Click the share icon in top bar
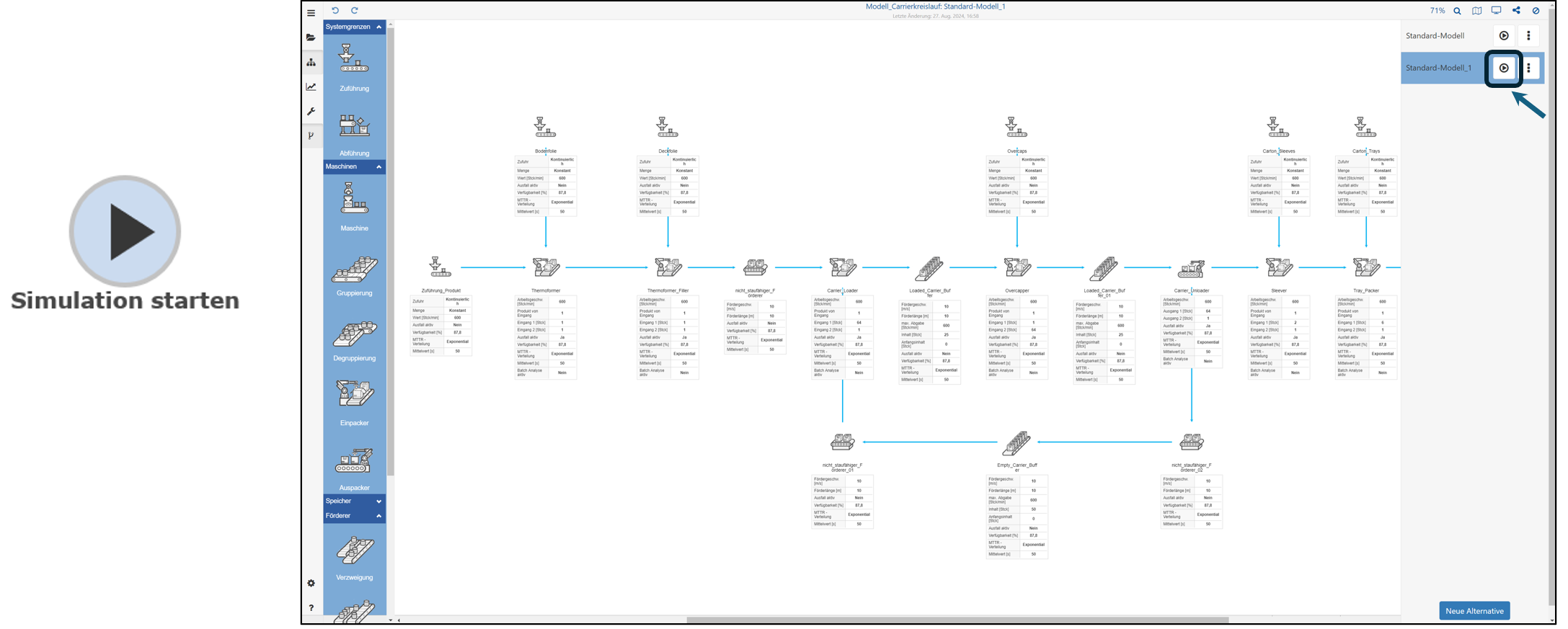Image resolution: width=1568 pixels, height=629 pixels. tap(1516, 11)
